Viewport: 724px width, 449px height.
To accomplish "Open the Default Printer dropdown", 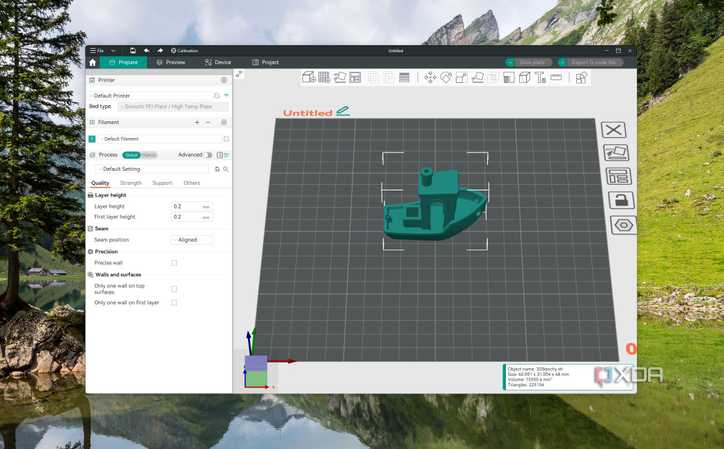I will (x=151, y=96).
